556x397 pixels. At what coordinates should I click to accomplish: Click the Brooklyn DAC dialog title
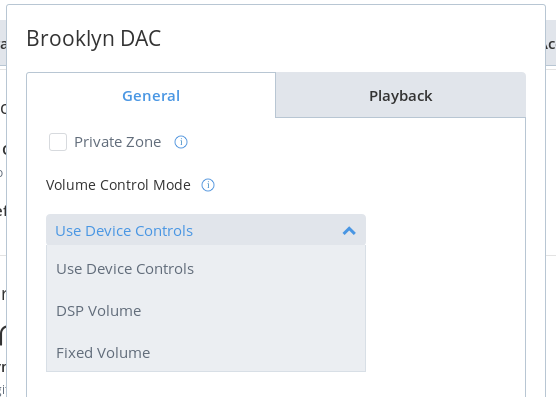point(94,38)
